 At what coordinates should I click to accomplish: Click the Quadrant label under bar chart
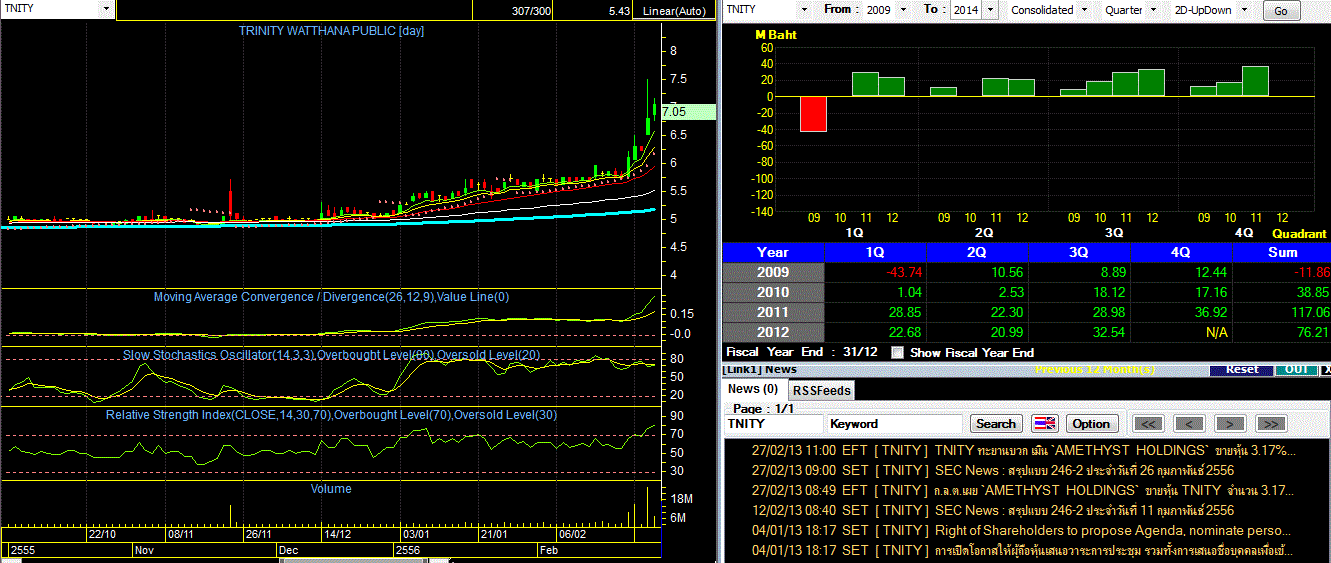pos(1299,233)
